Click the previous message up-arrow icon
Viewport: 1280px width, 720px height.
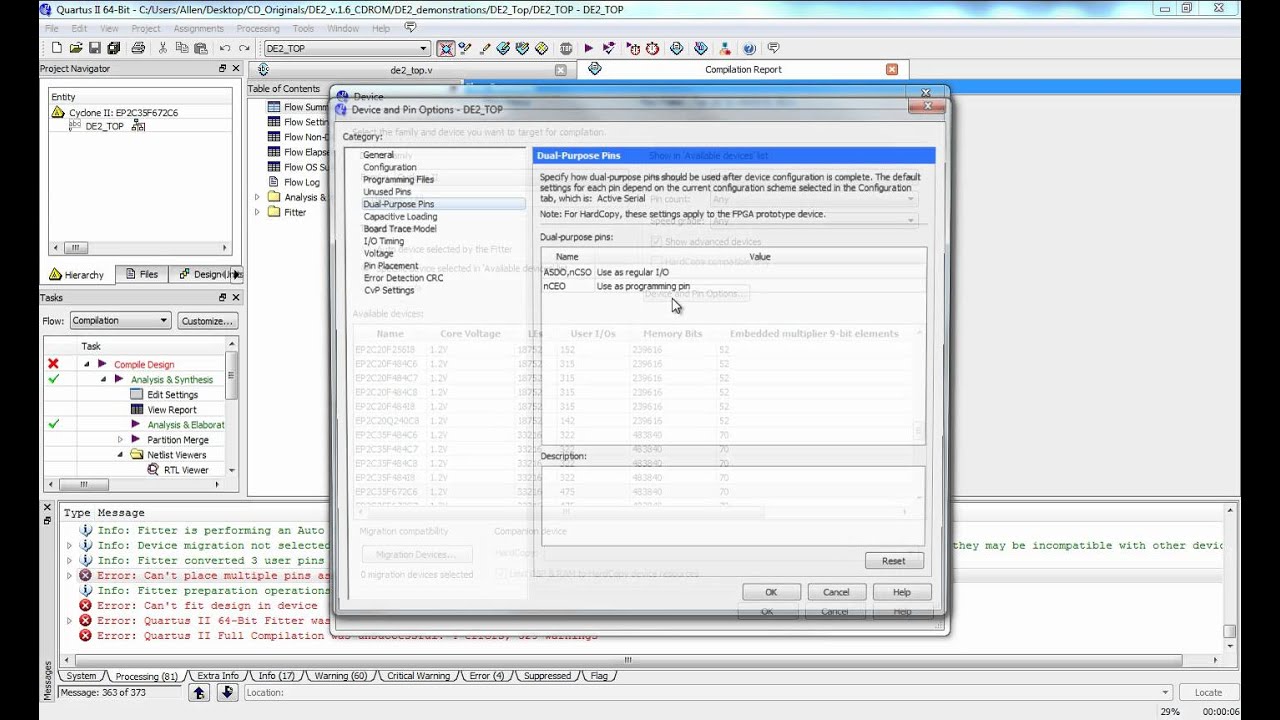click(199, 692)
